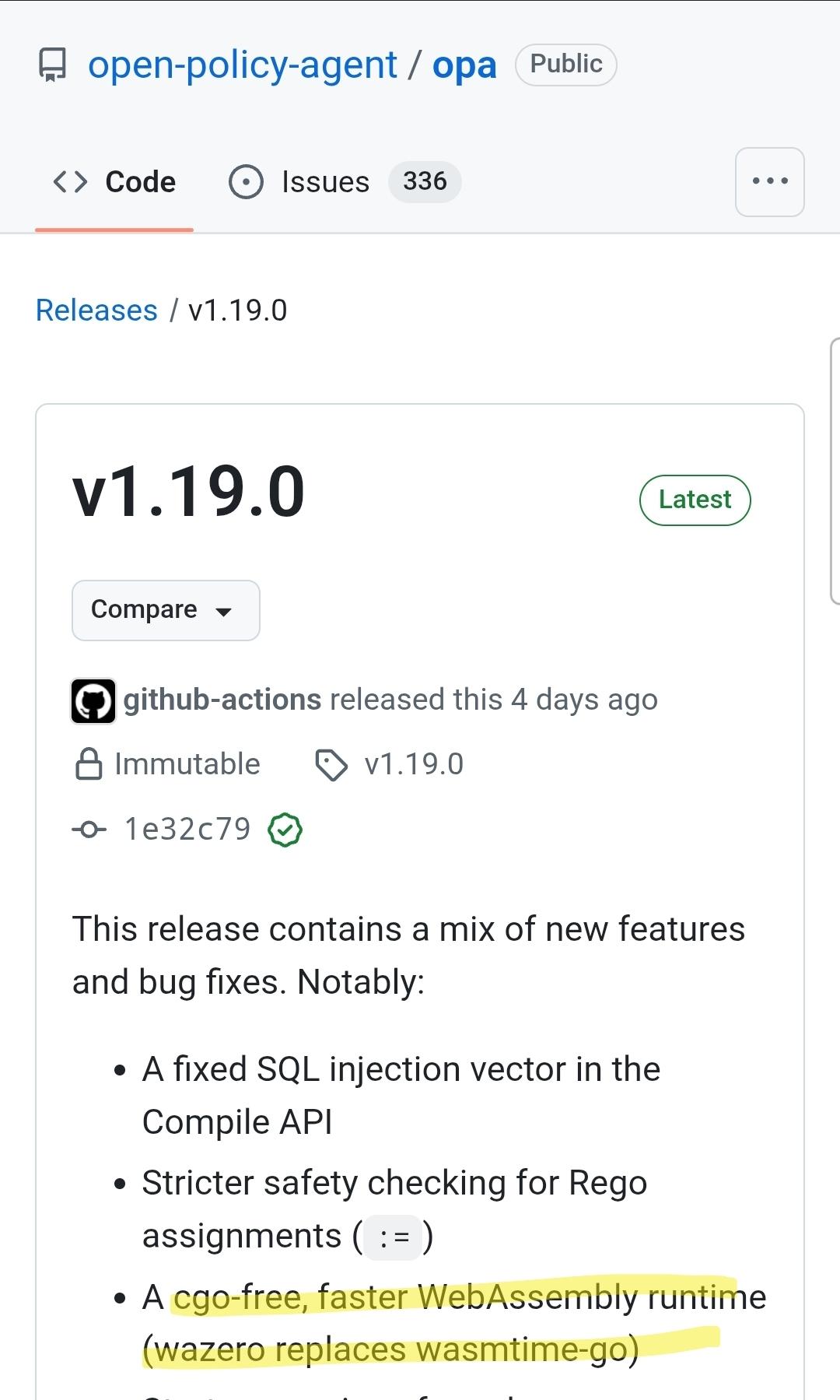Go to Releases breadcrumb link
This screenshot has height=1400, width=840.
pos(96,310)
